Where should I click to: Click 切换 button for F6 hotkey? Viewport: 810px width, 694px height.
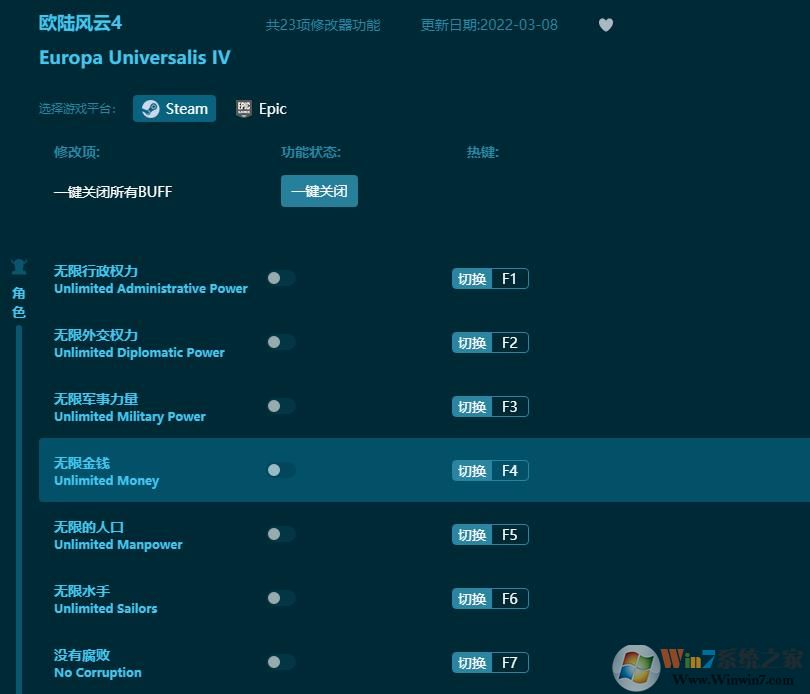tap(472, 599)
